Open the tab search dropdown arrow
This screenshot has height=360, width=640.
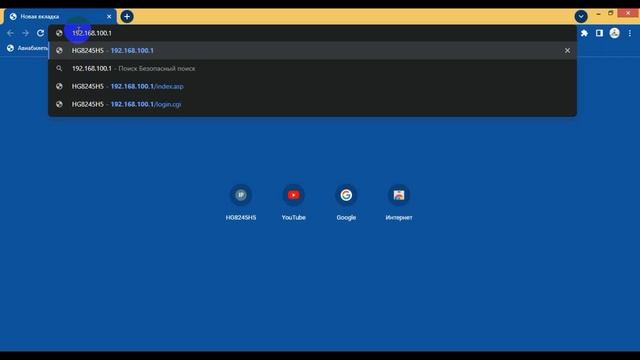[x=581, y=17]
